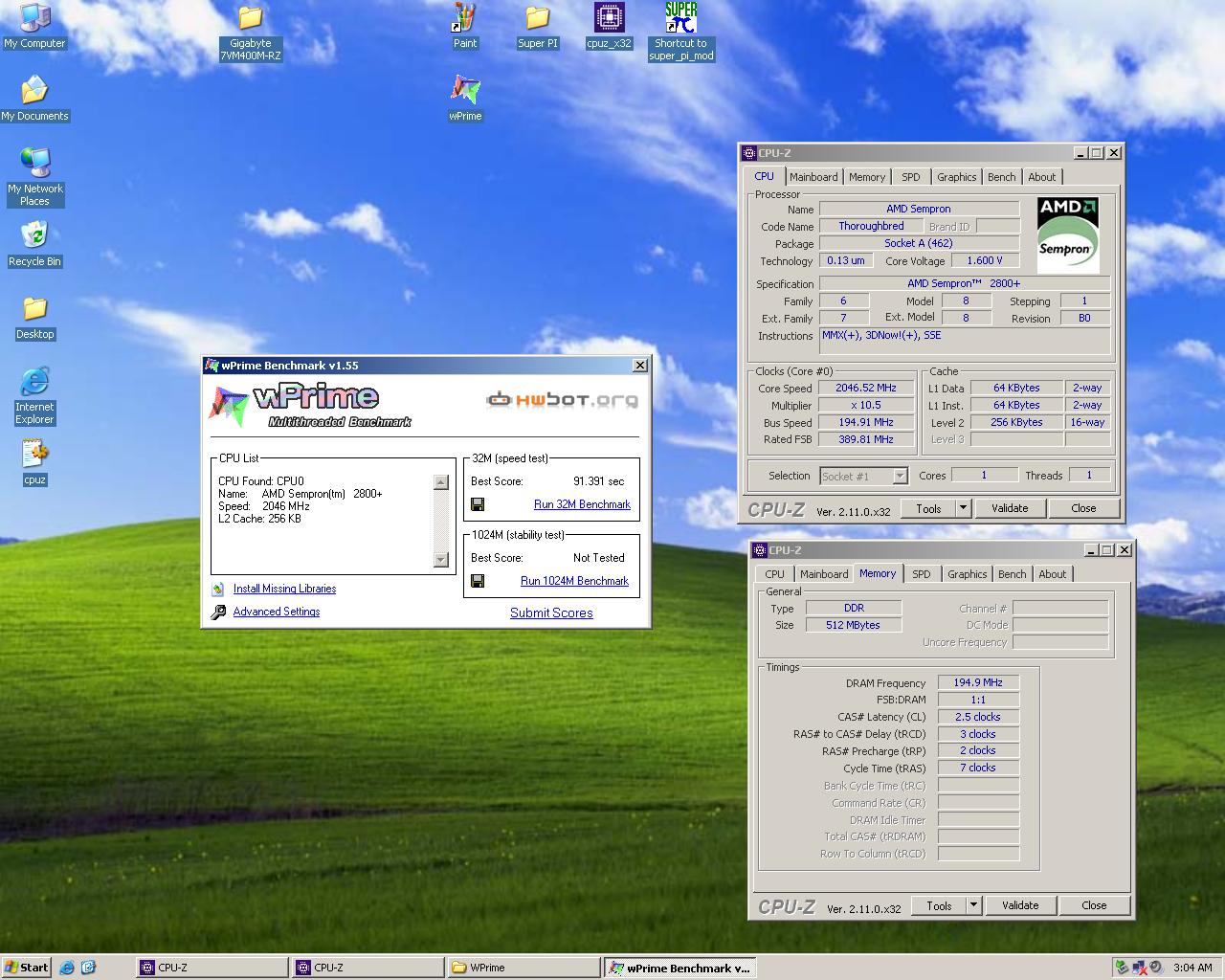Open My Network Places icon
The height and width of the screenshot is (980, 1225).
34,177
